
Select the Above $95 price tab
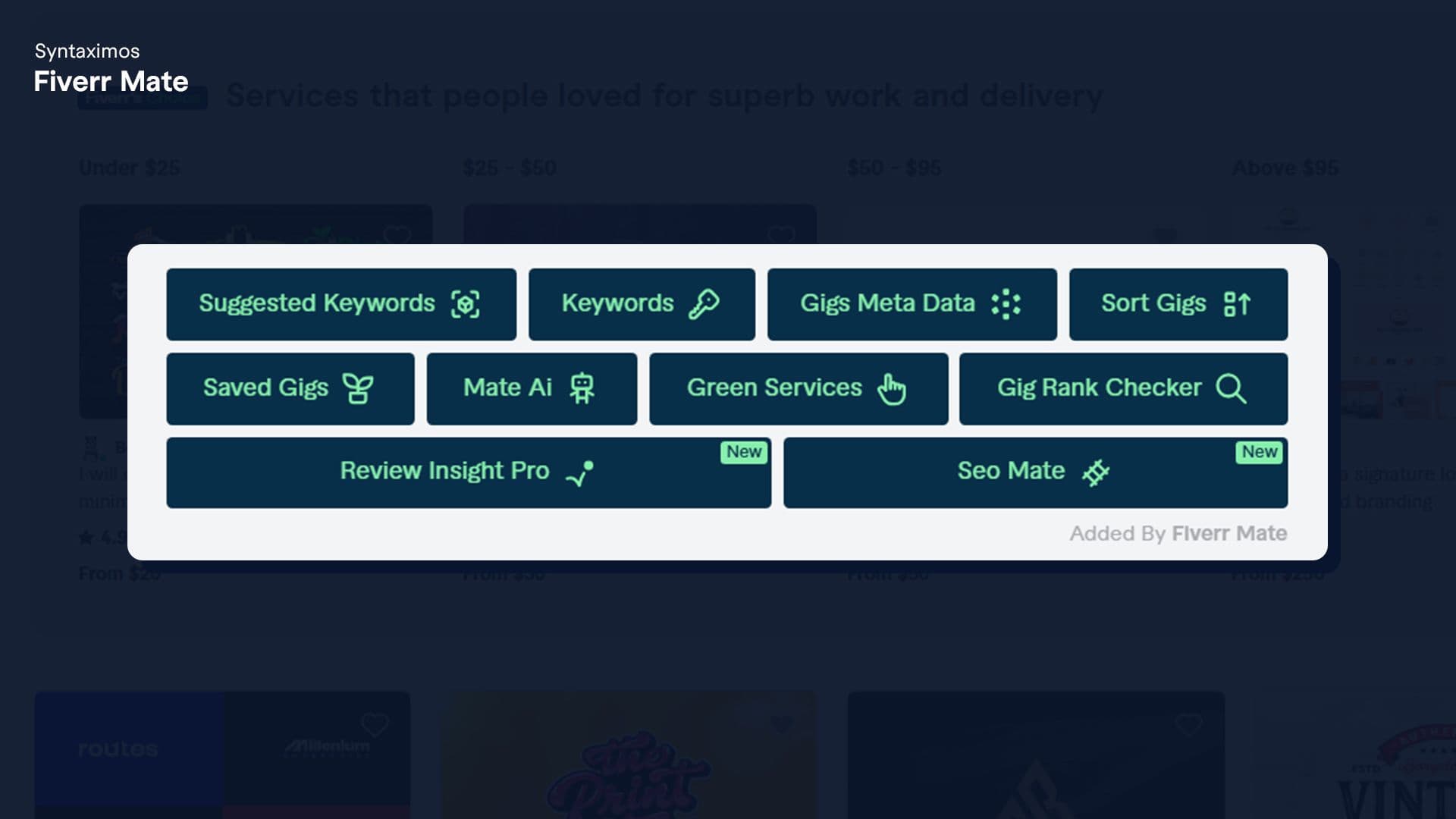[x=1285, y=168]
